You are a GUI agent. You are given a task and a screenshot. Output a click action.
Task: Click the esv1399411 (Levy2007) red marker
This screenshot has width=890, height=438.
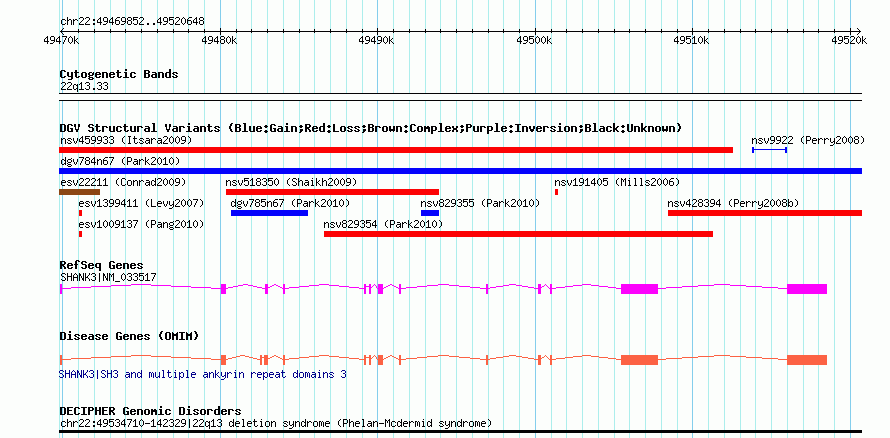click(81, 213)
